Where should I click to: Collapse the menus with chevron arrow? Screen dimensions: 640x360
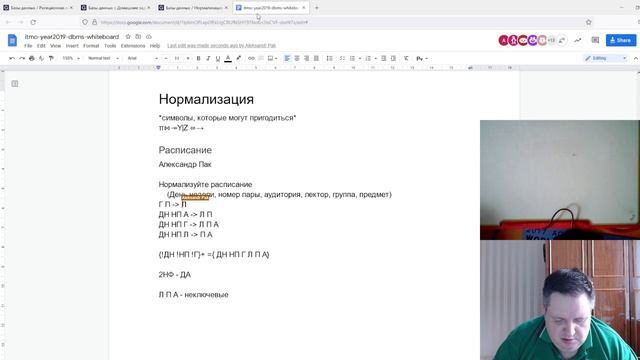click(636, 58)
